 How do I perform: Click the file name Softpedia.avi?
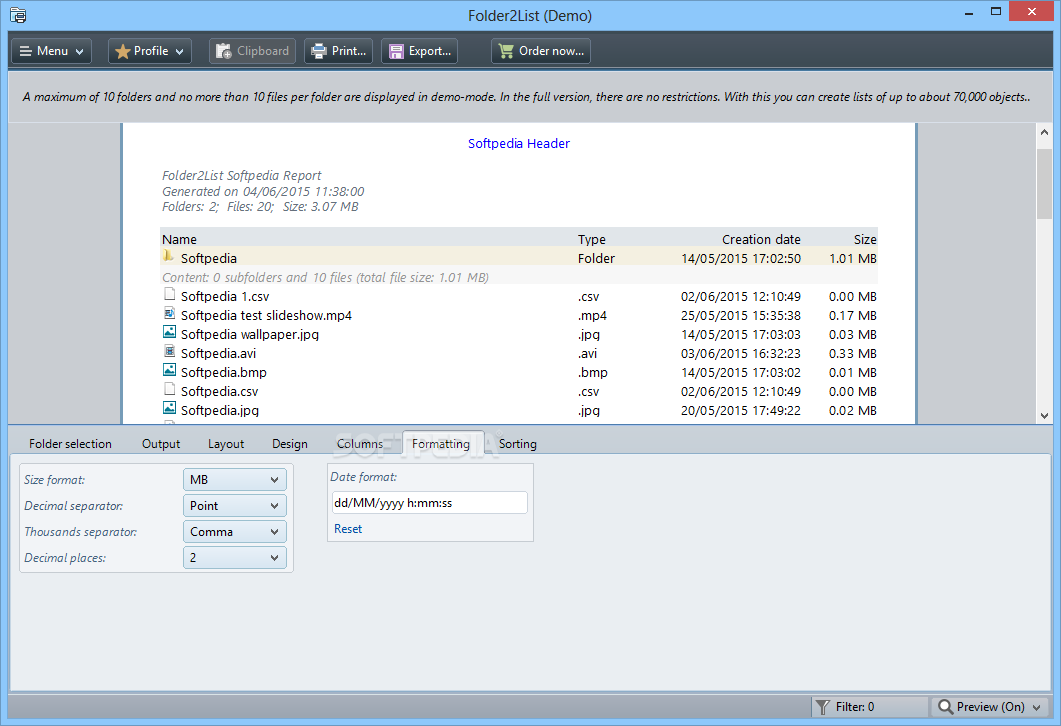(218, 353)
